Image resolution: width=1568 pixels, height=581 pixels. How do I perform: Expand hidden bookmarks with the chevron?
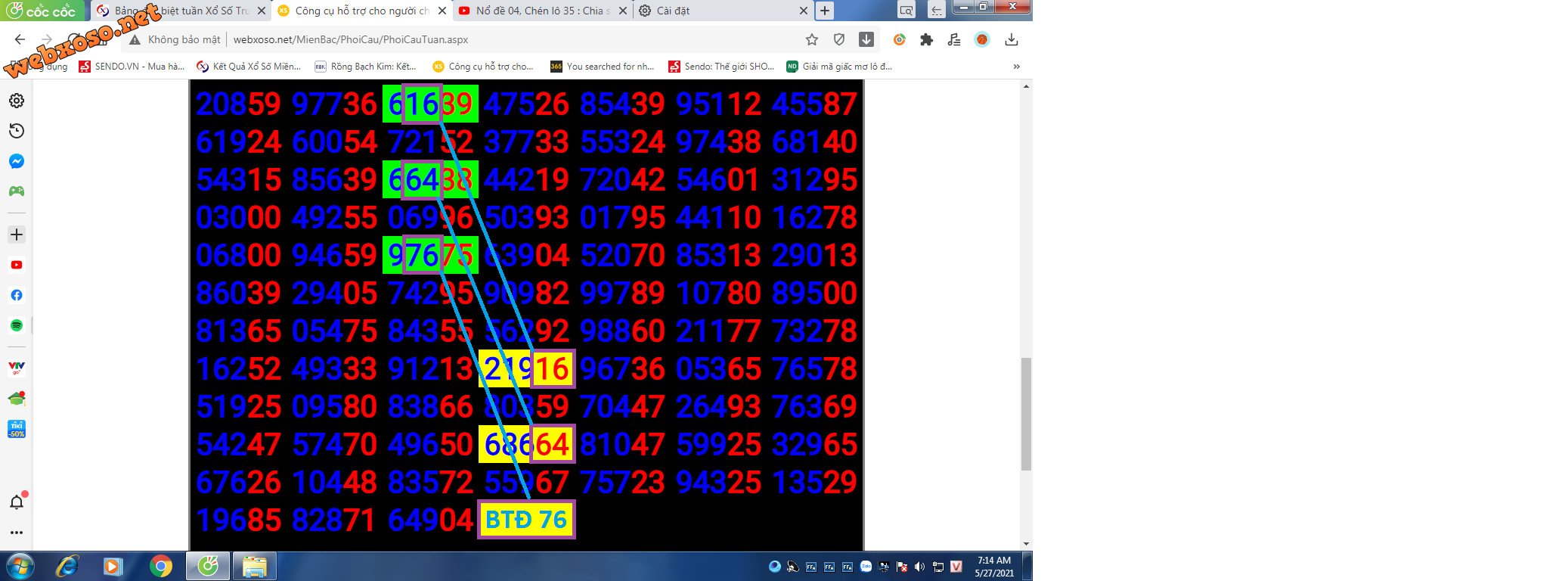coord(1016,67)
